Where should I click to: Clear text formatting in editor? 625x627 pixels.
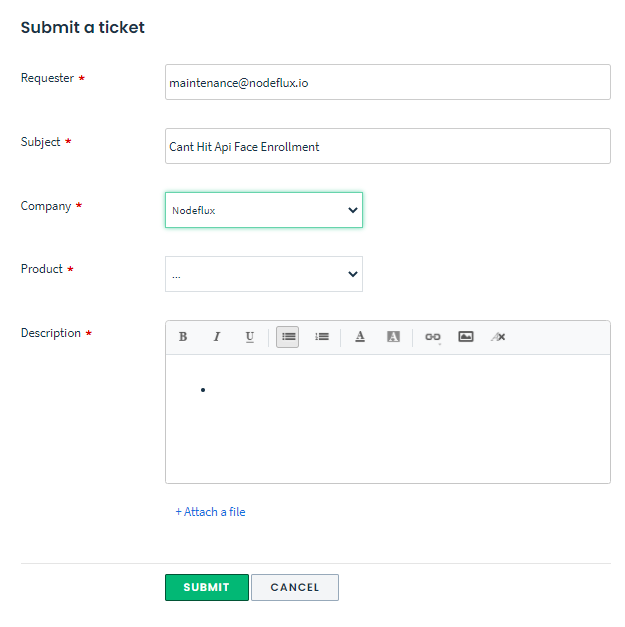[x=498, y=337]
